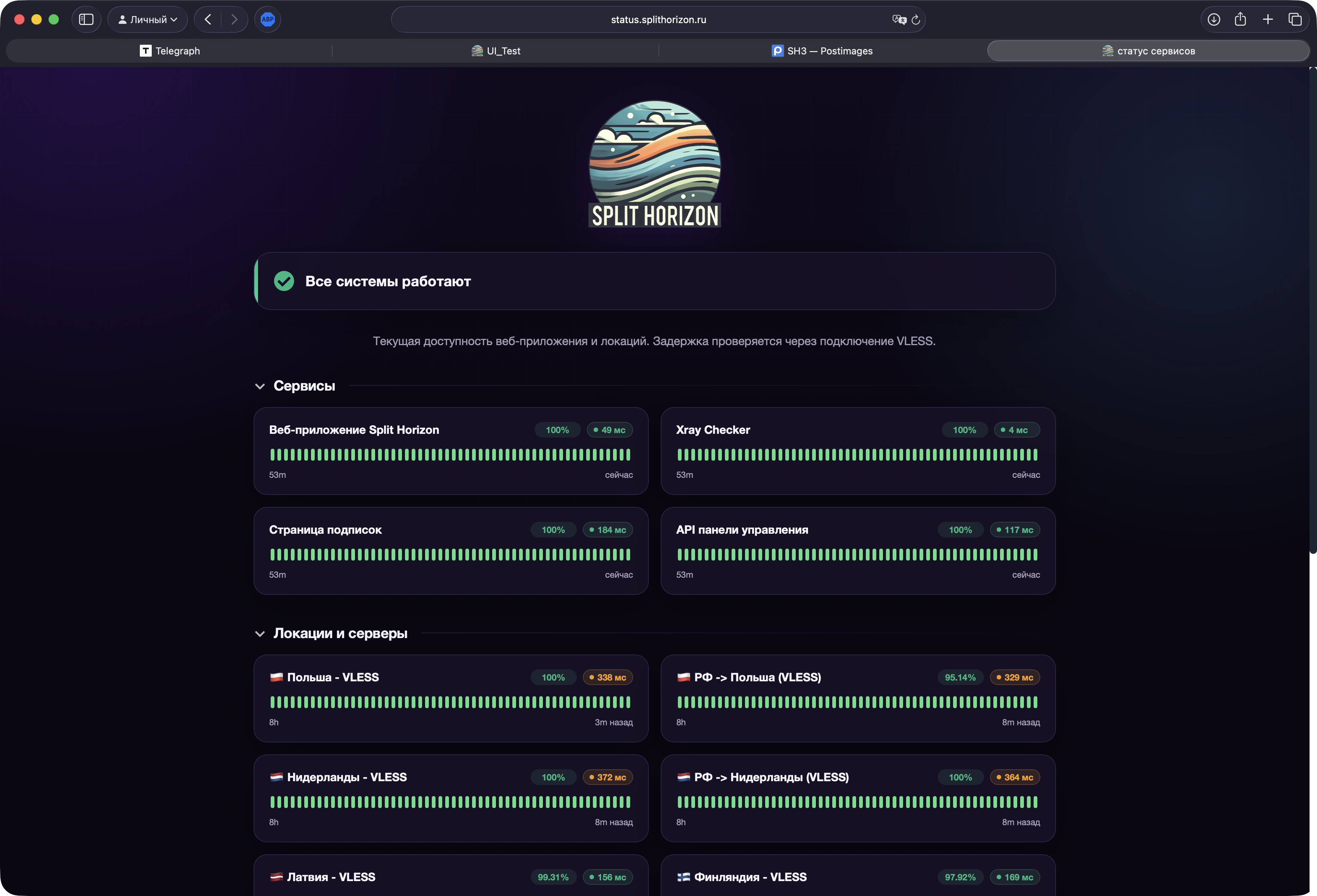The height and width of the screenshot is (896, 1317).
Task: Collapse the Сервисы section
Action: [x=260, y=386]
